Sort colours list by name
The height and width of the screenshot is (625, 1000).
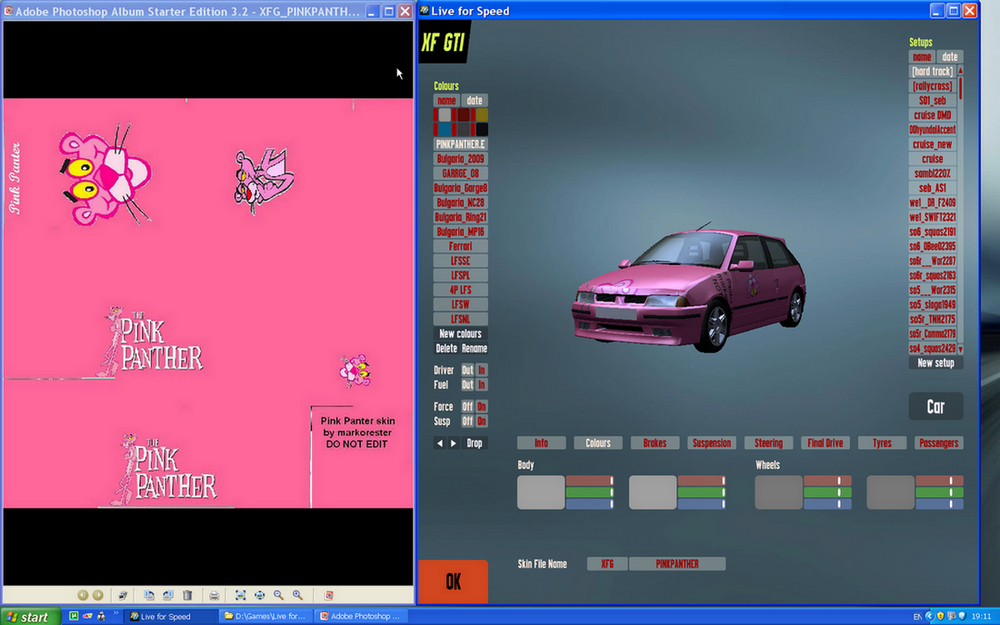446,101
